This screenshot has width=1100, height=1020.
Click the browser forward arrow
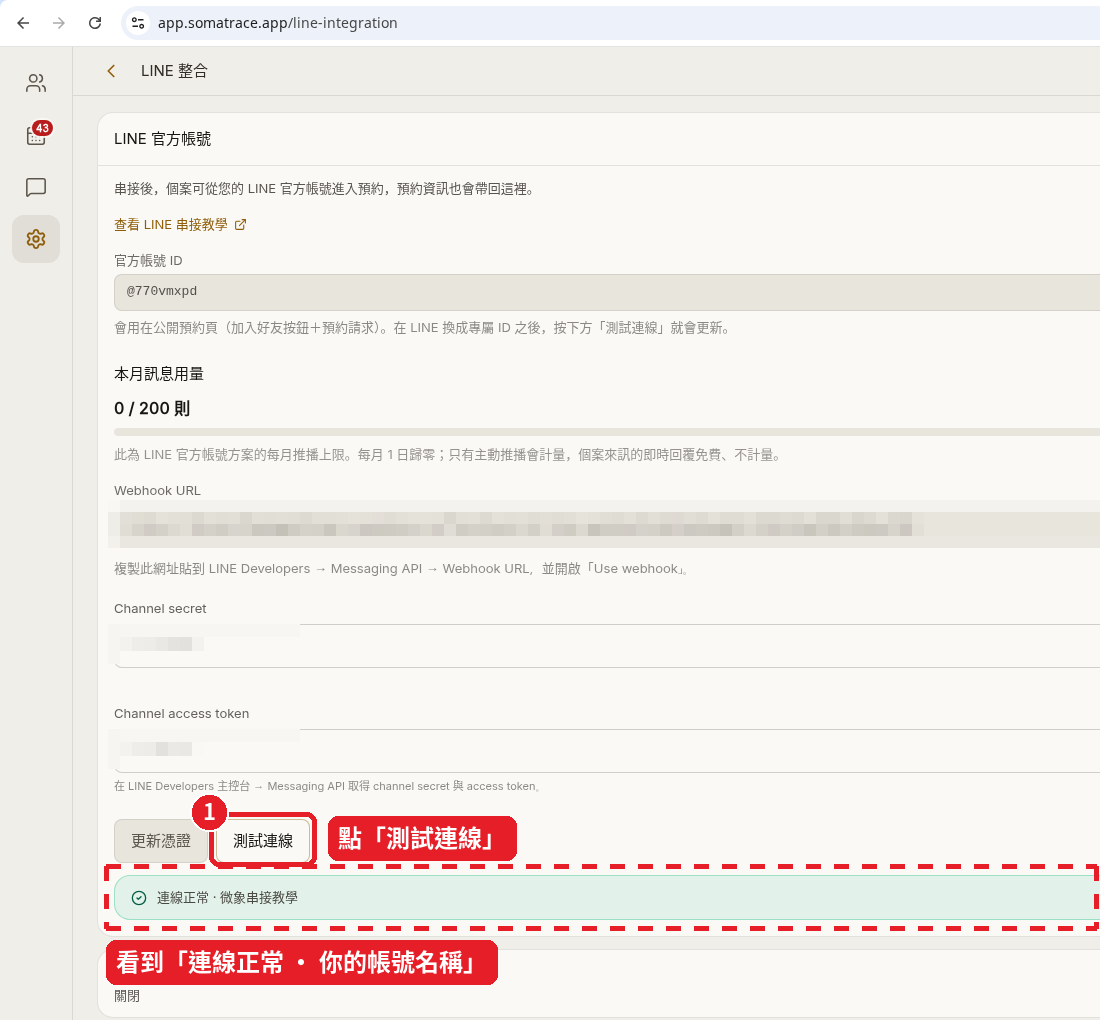tap(59, 23)
